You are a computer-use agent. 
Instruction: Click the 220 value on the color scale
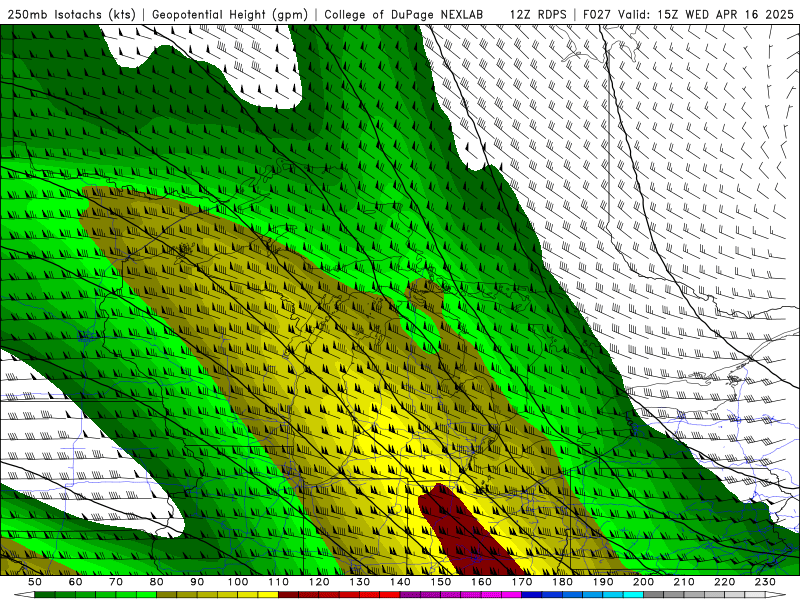pos(724,582)
